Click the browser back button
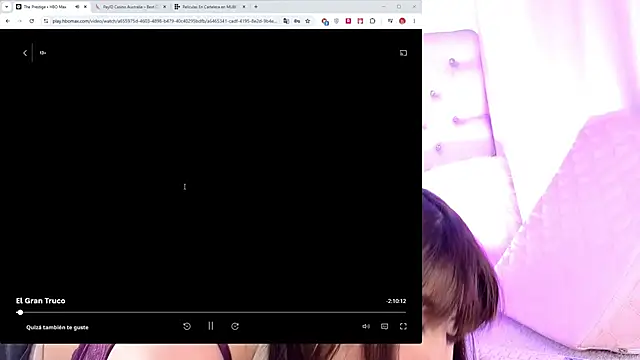Screen dimensions: 640x360 [8, 21]
